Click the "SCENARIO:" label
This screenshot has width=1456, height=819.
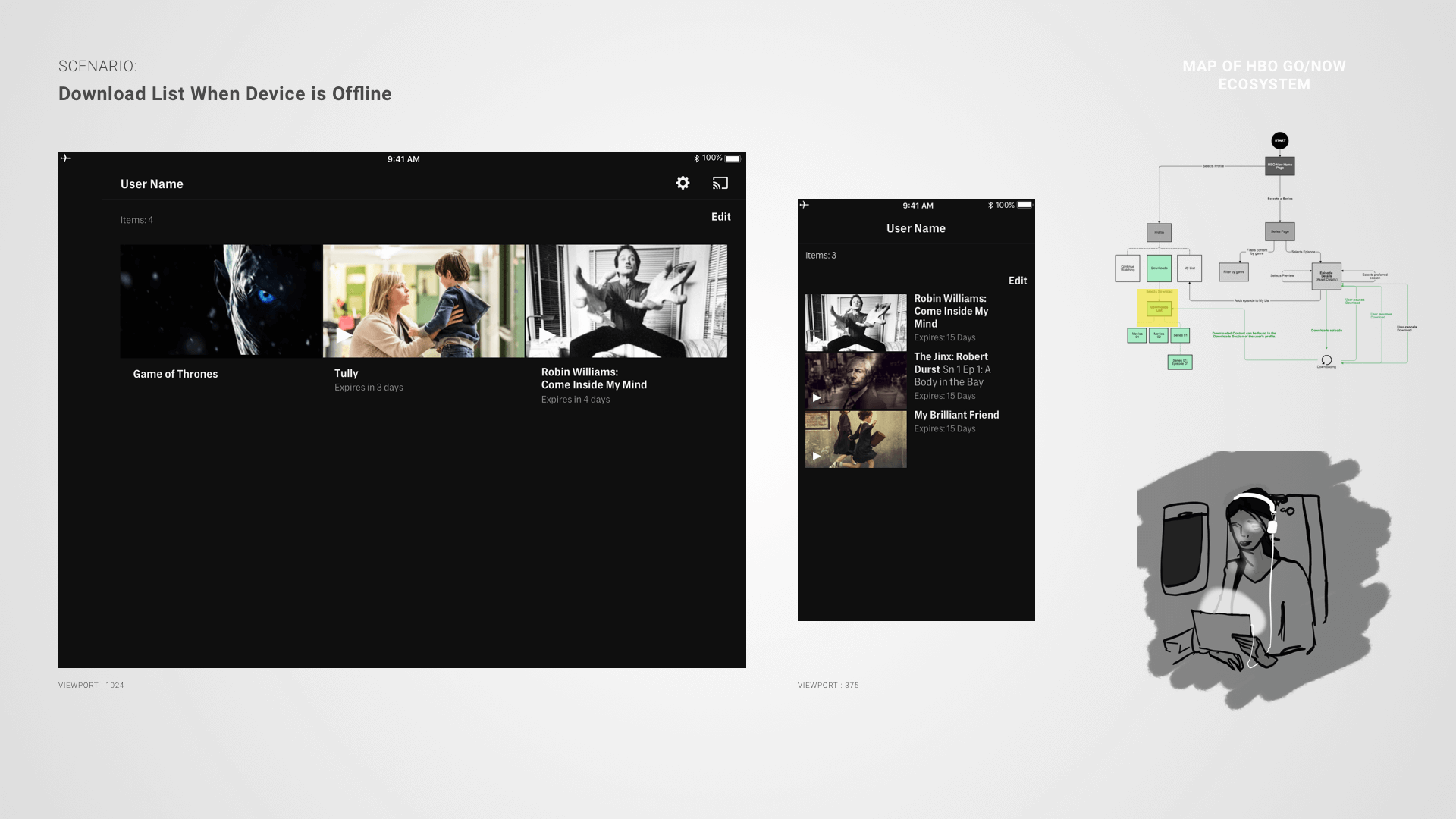[98, 66]
